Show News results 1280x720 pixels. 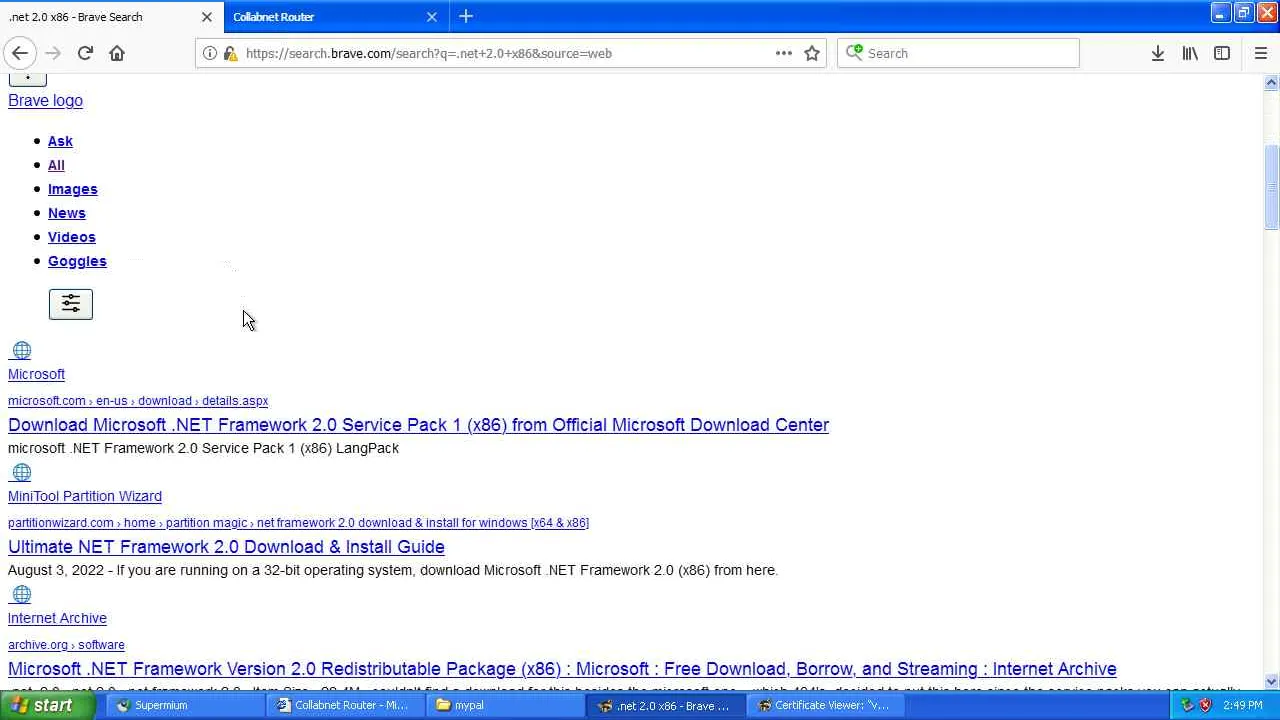(67, 213)
